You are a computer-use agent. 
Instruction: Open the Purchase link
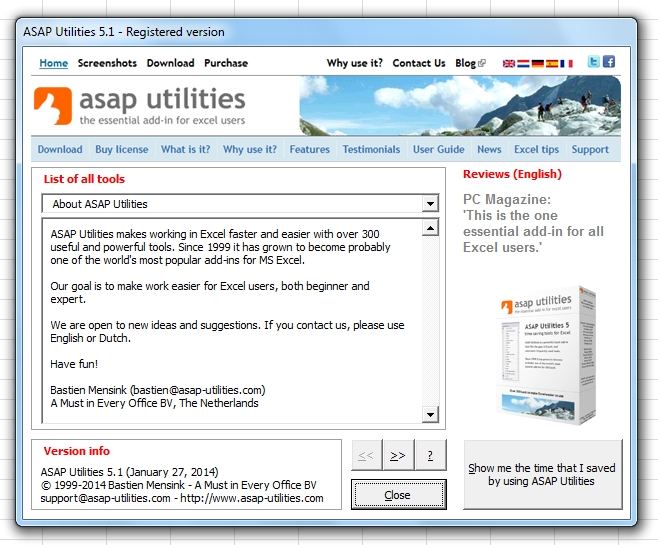226,63
